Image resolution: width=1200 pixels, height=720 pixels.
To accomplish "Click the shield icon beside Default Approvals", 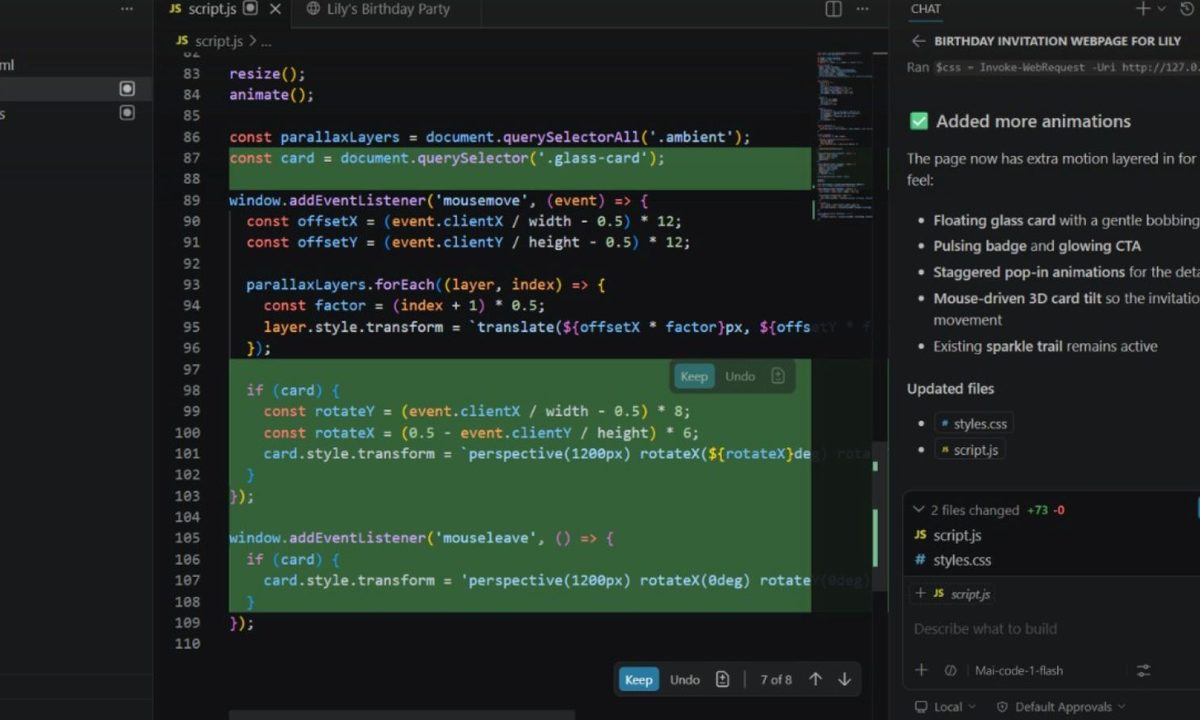I will 1002,707.
